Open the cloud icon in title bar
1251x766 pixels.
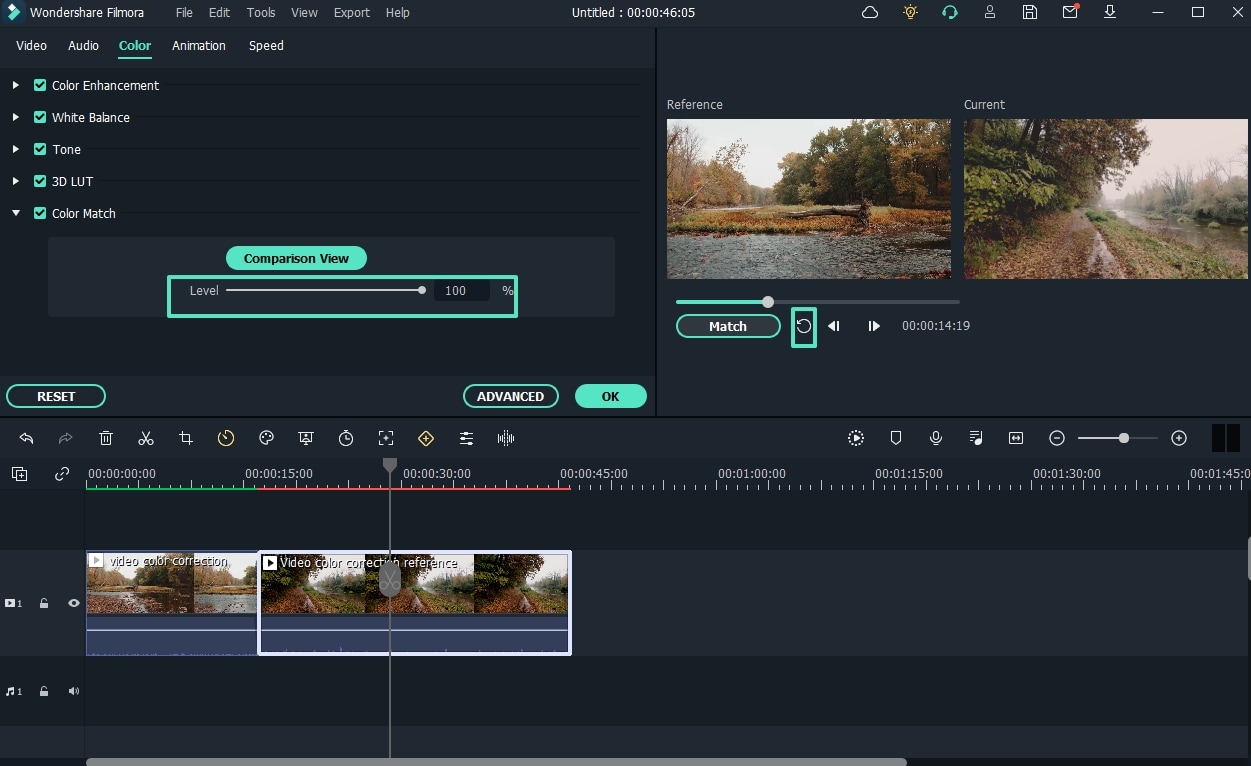(x=870, y=13)
